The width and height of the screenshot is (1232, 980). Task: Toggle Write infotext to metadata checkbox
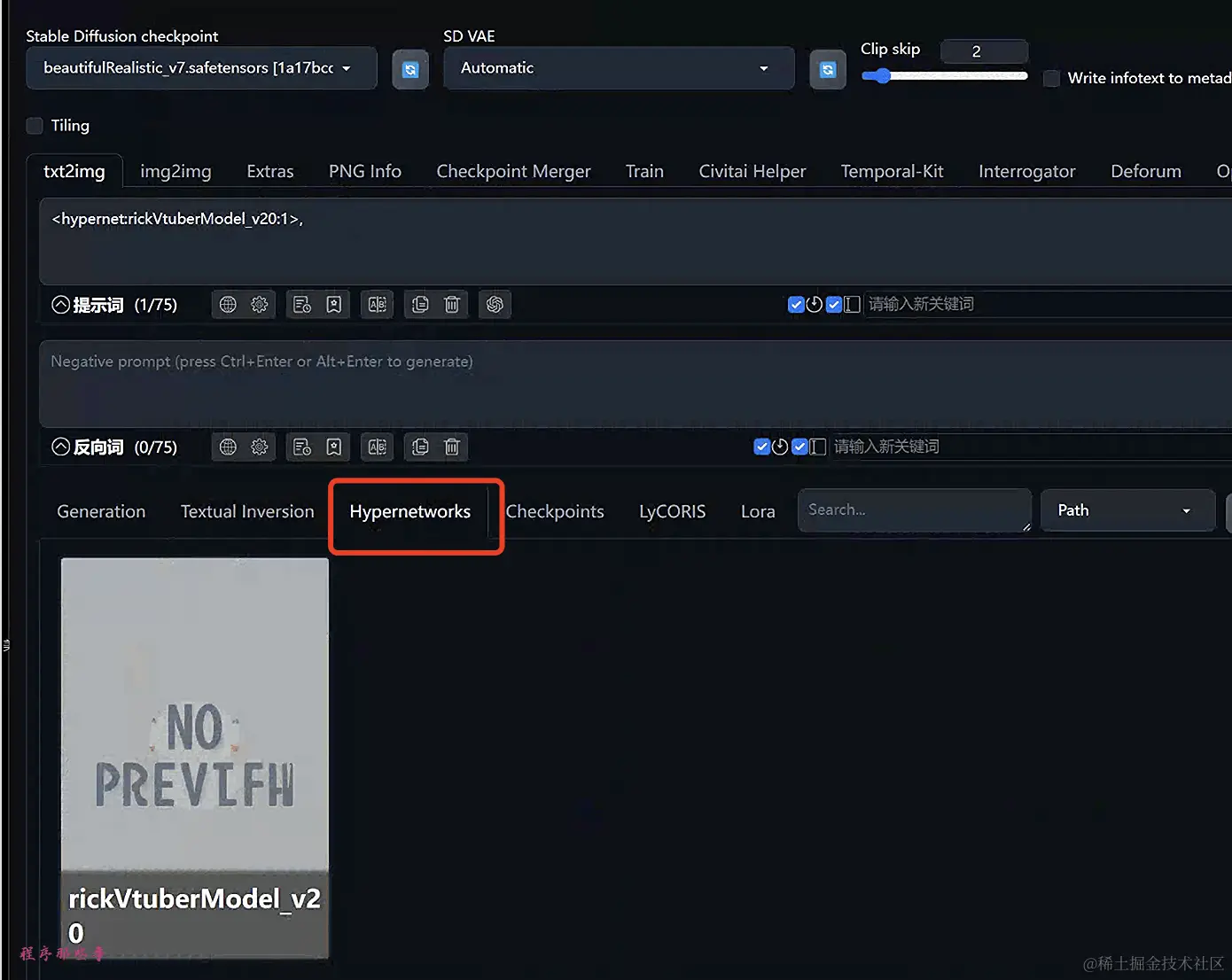click(1051, 78)
